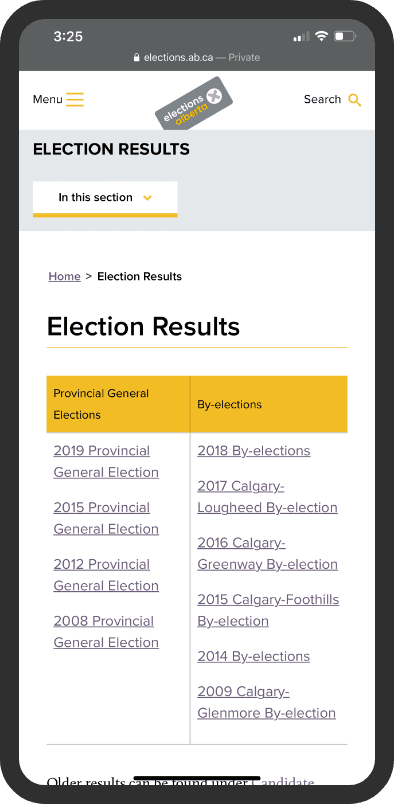
Task: Open 2017 Calgary-Lougheed By-election link
Action: [x=267, y=496]
